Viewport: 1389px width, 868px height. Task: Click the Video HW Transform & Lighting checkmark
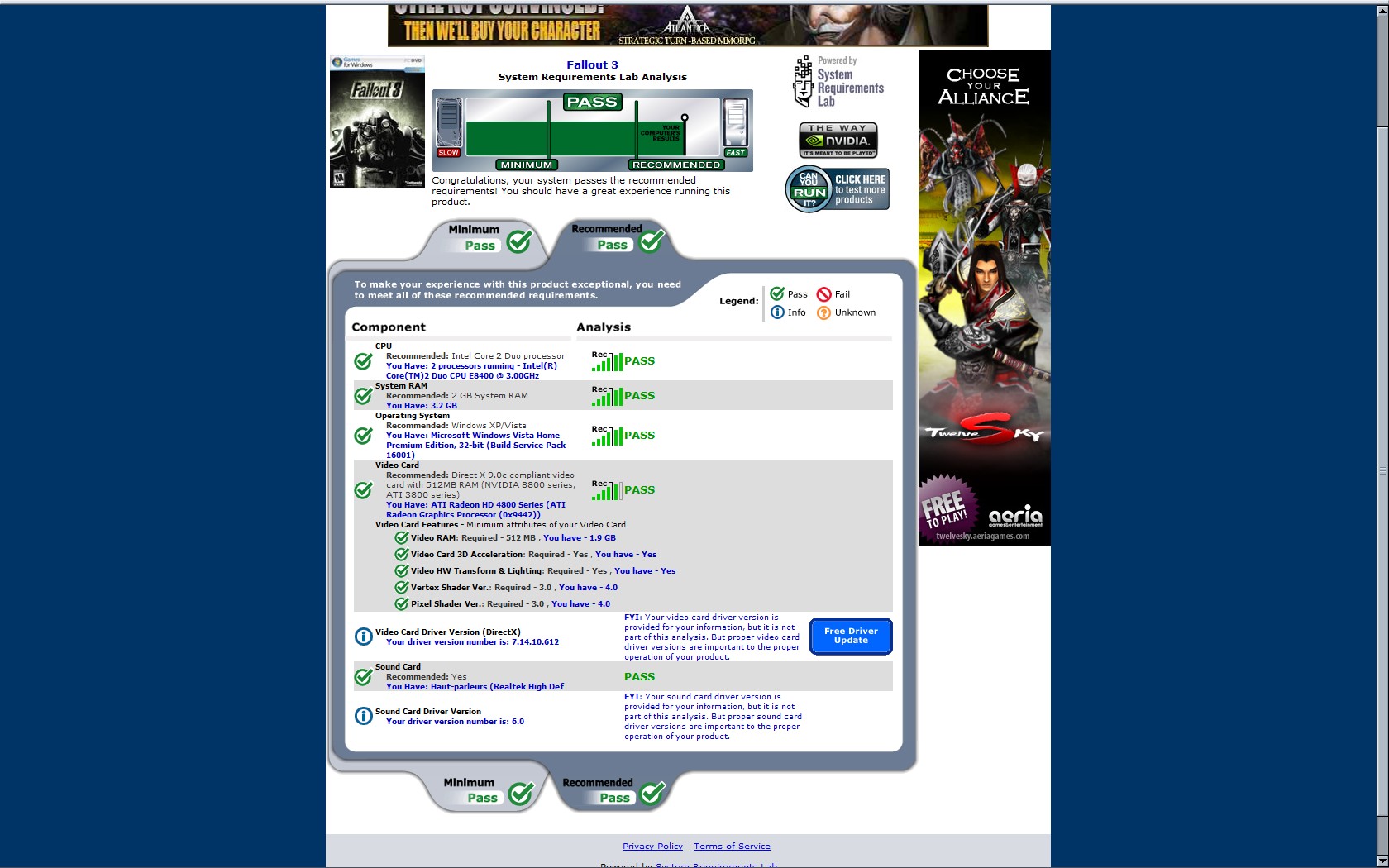click(402, 570)
